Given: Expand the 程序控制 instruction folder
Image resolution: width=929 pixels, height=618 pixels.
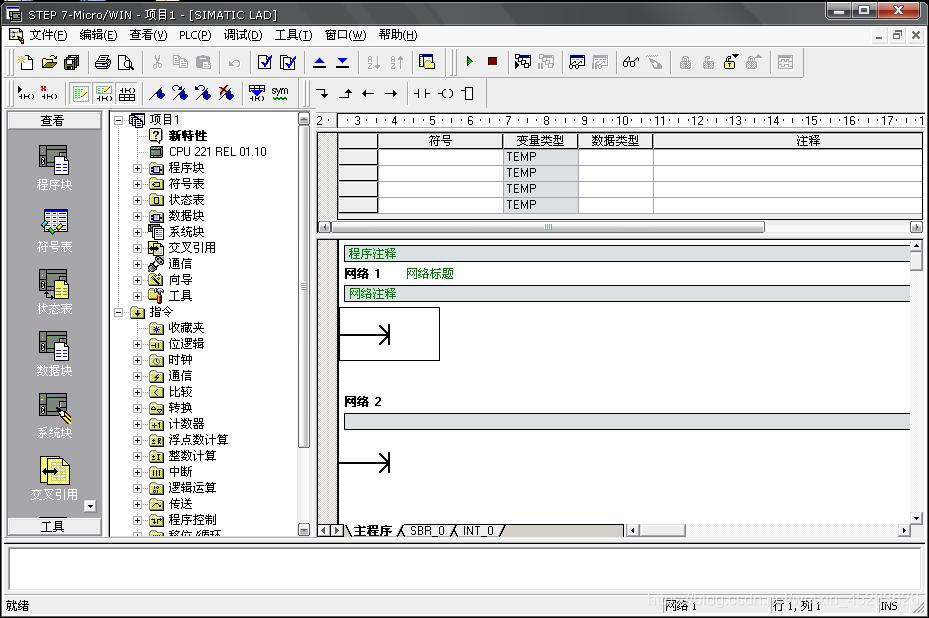Looking at the screenshot, I should coord(137,520).
